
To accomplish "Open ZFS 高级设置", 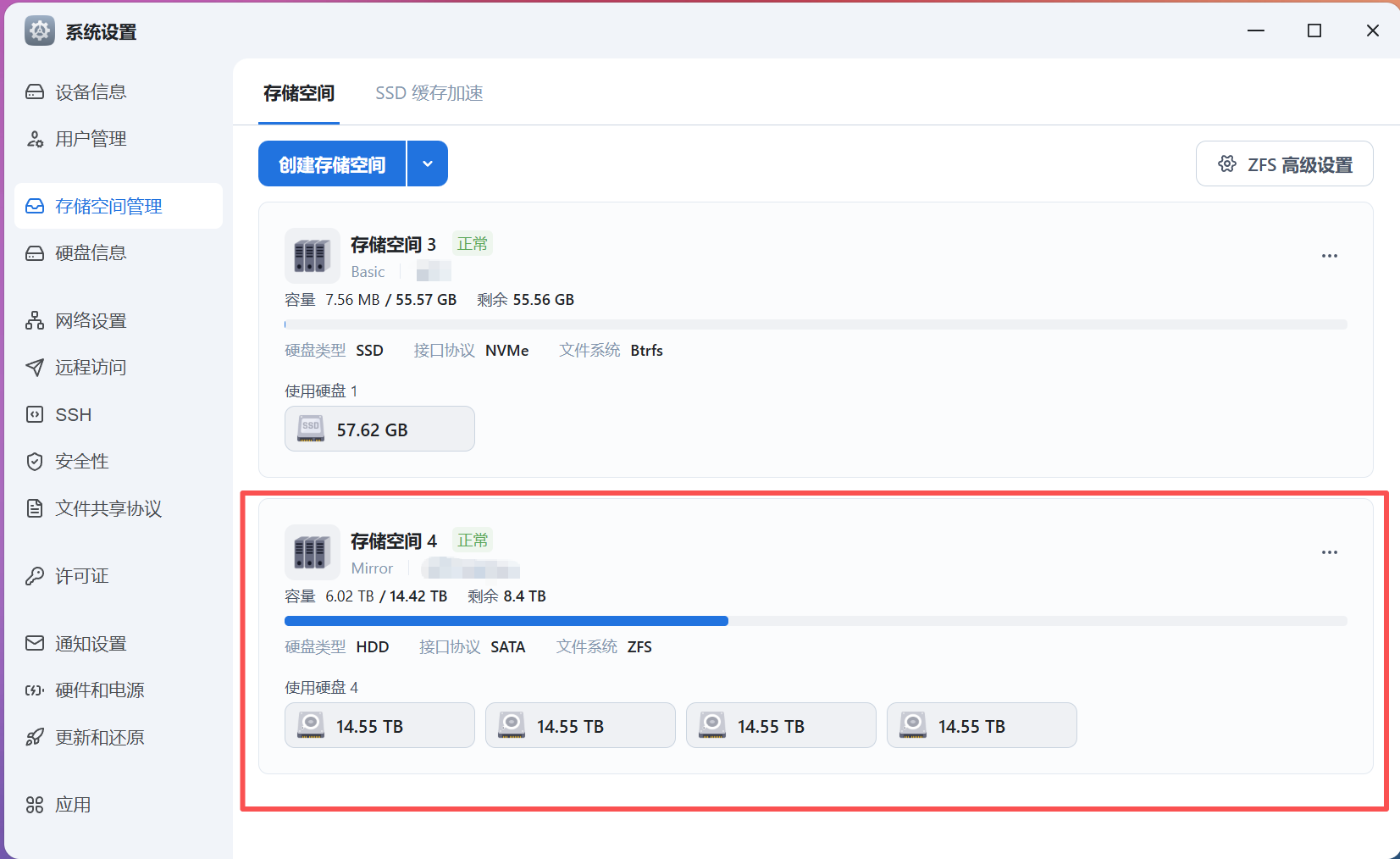I will 1285,163.
